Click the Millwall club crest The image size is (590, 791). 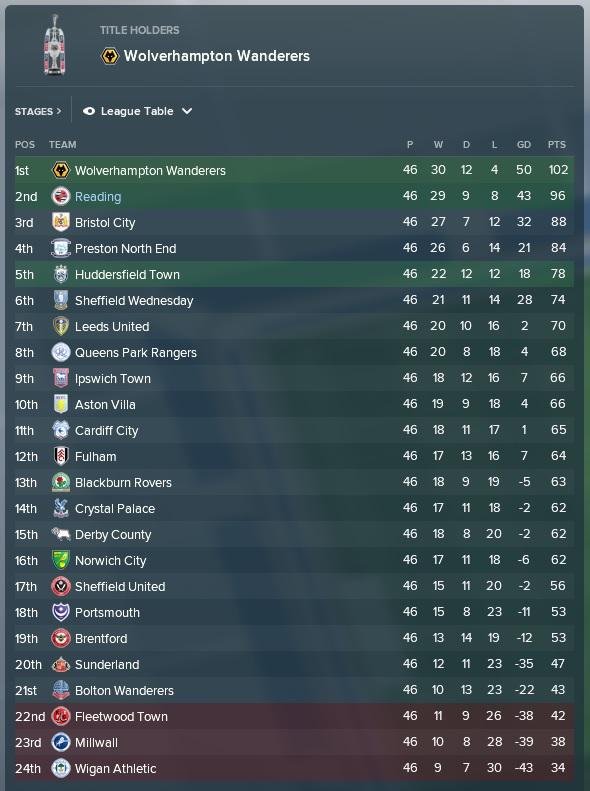coord(61,742)
